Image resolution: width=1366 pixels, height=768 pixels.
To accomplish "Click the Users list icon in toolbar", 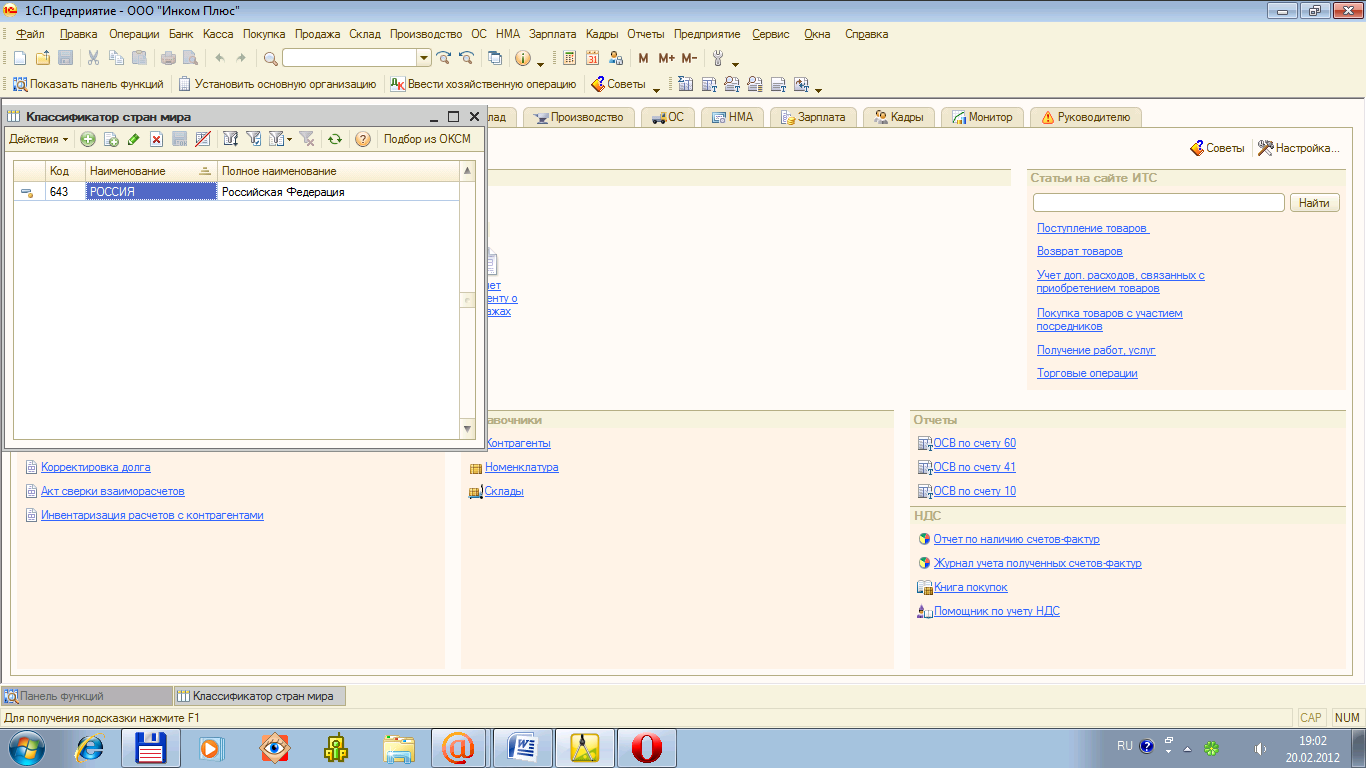I will [616, 58].
